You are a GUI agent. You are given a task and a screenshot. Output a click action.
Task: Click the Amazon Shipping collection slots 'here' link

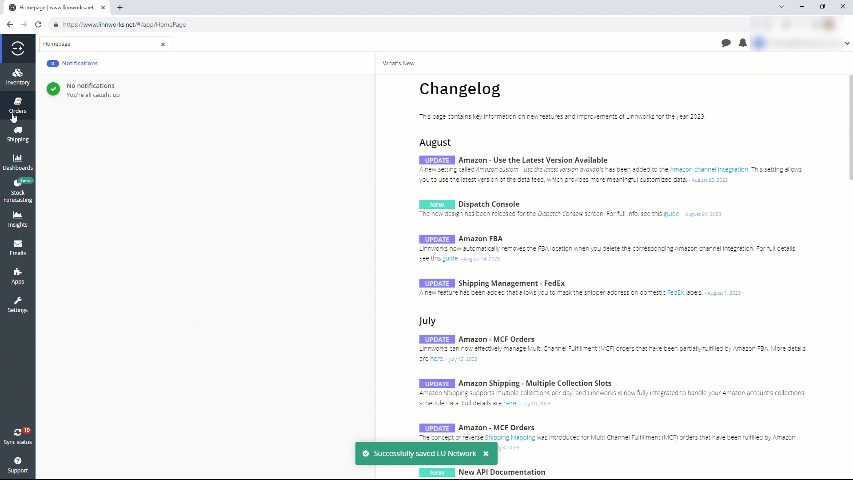(510, 403)
